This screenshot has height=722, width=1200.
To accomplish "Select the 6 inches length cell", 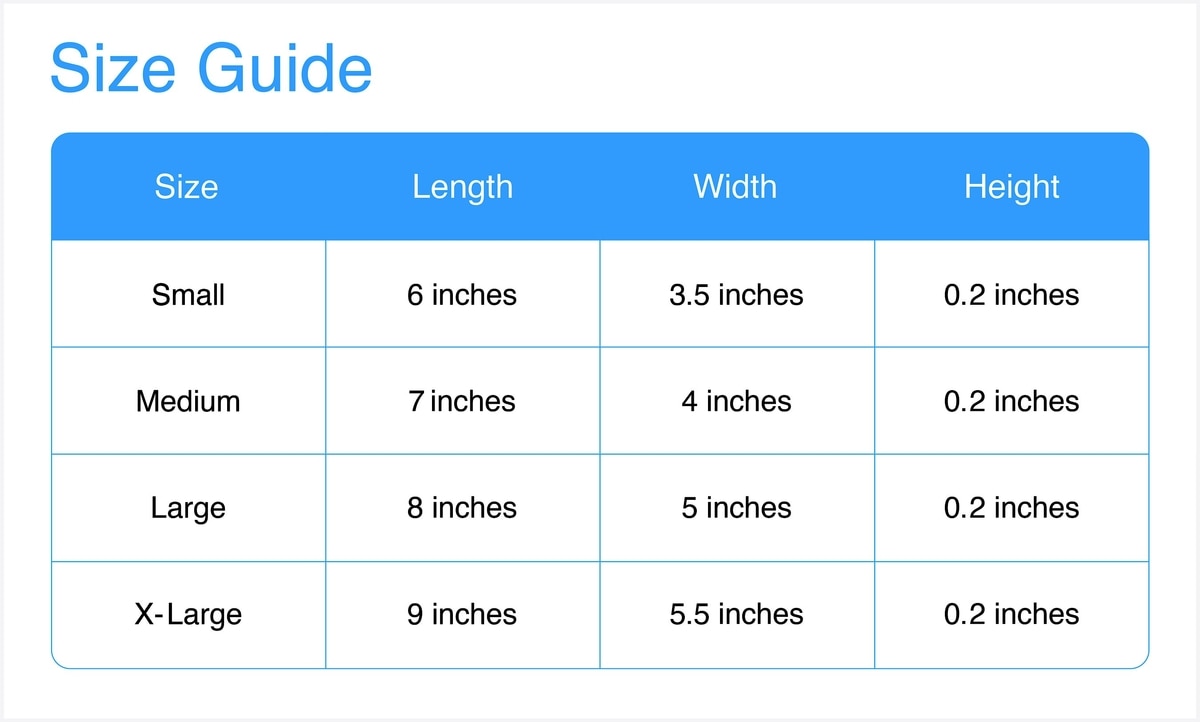I will 462,295.
